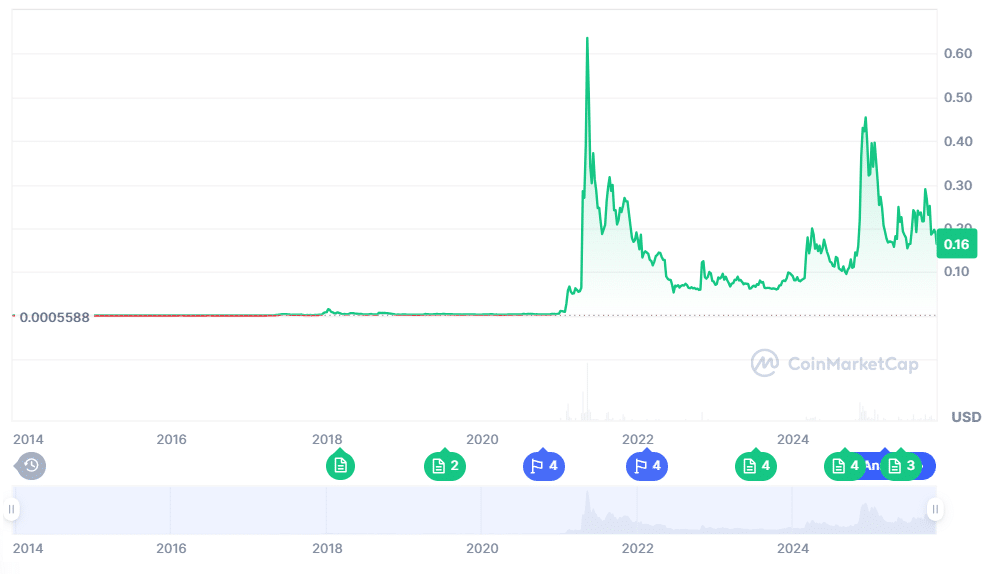Click the USD currency label

point(965,416)
